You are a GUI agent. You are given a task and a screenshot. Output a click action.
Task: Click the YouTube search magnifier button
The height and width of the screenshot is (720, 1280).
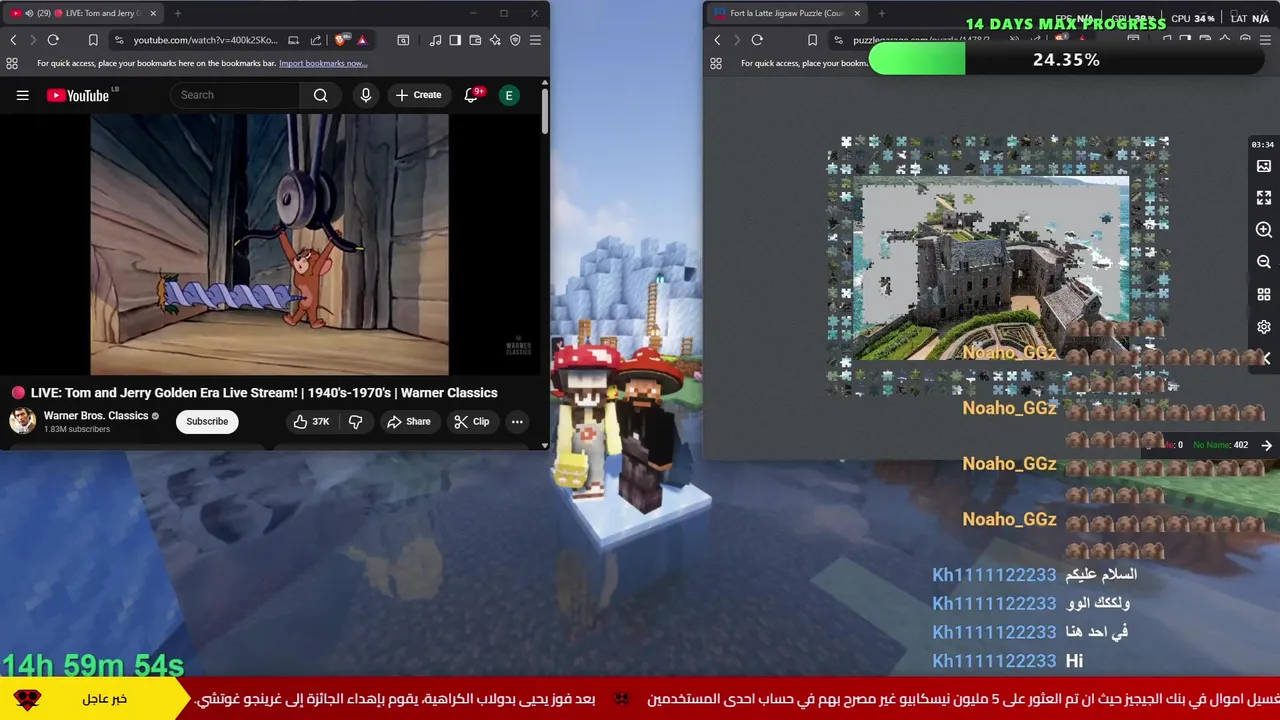320,95
